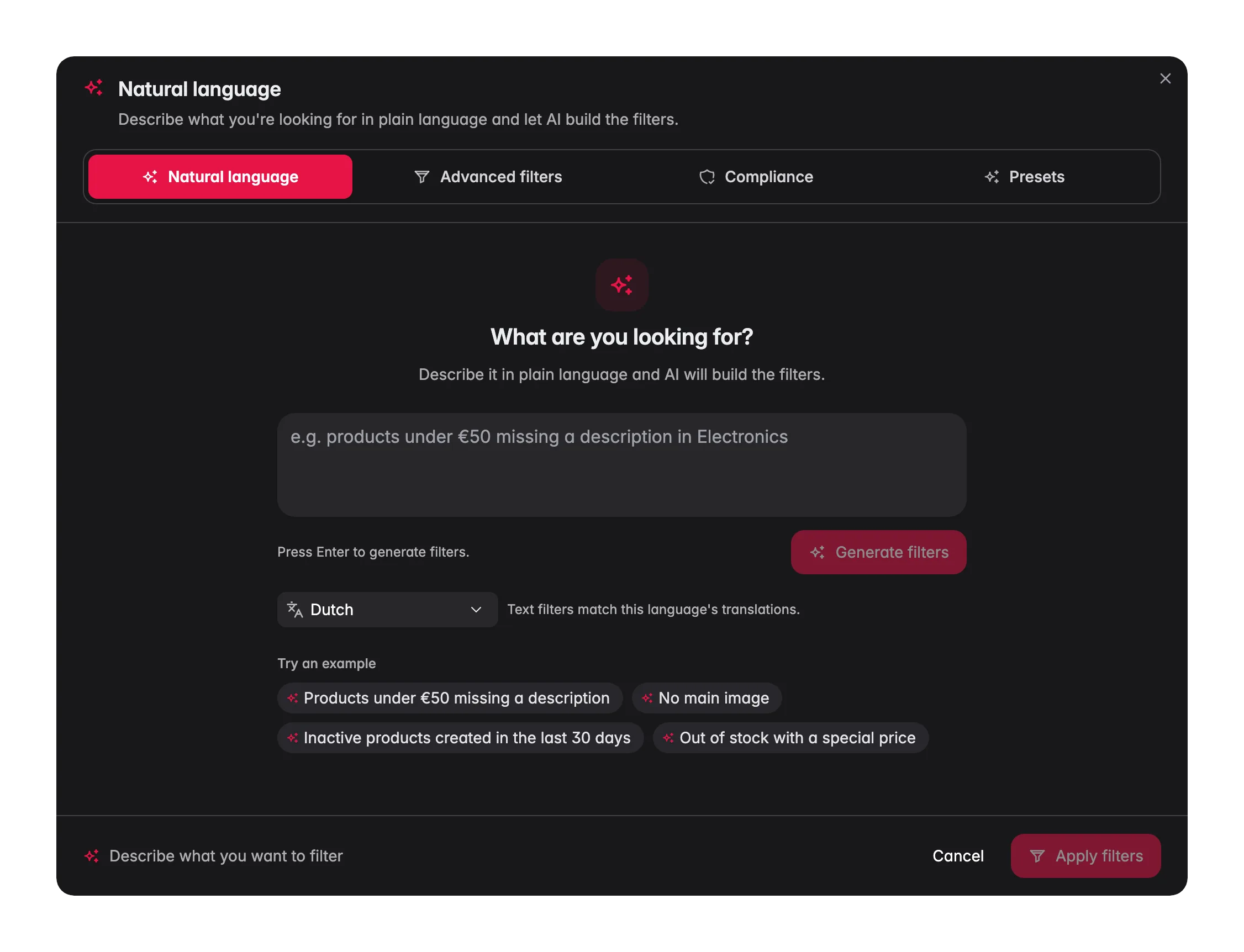
Task: Click the translate icon in the language selector
Action: coord(295,610)
